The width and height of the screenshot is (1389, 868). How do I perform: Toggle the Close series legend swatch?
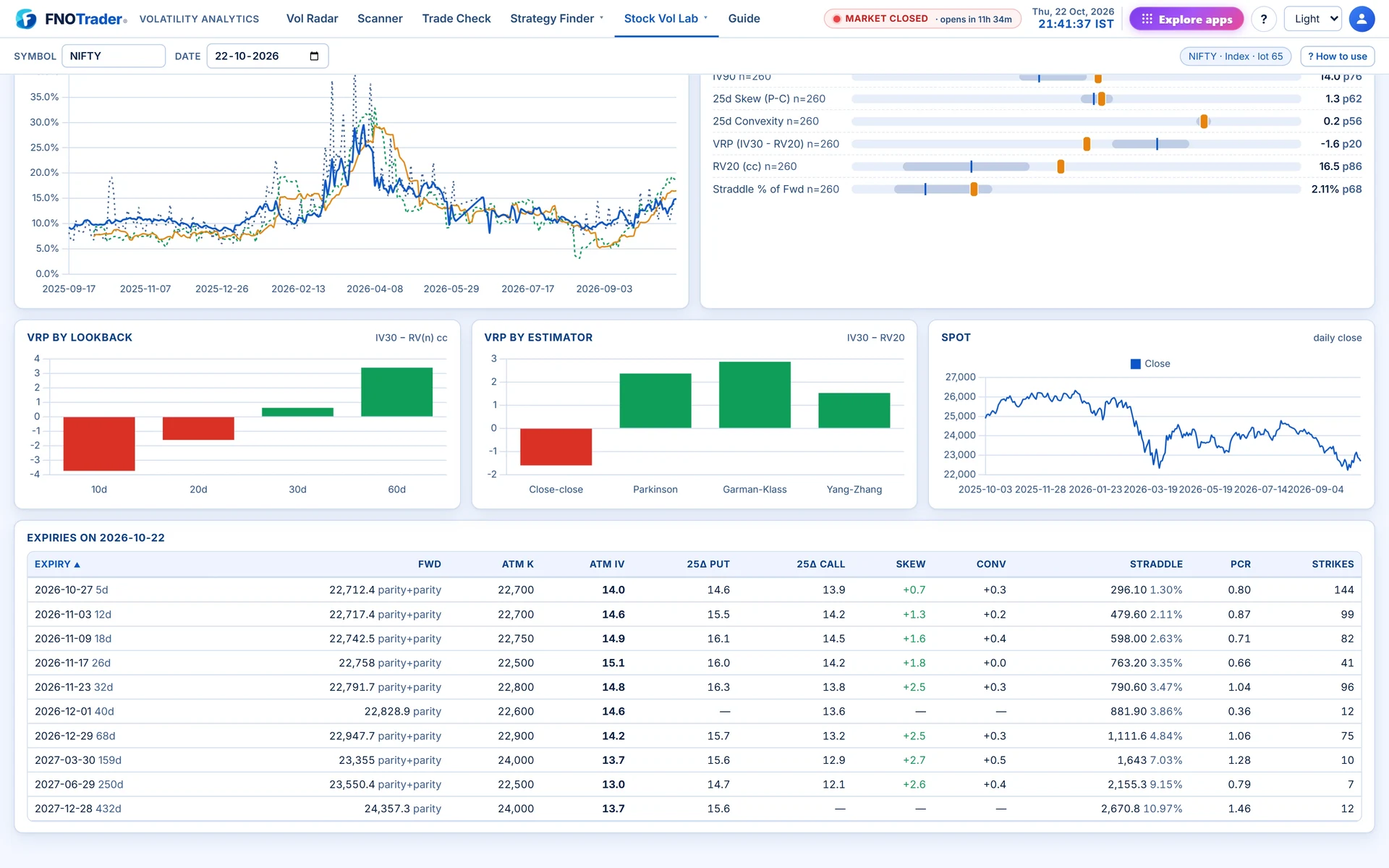pyautogui.click(x=1135, y=364)
